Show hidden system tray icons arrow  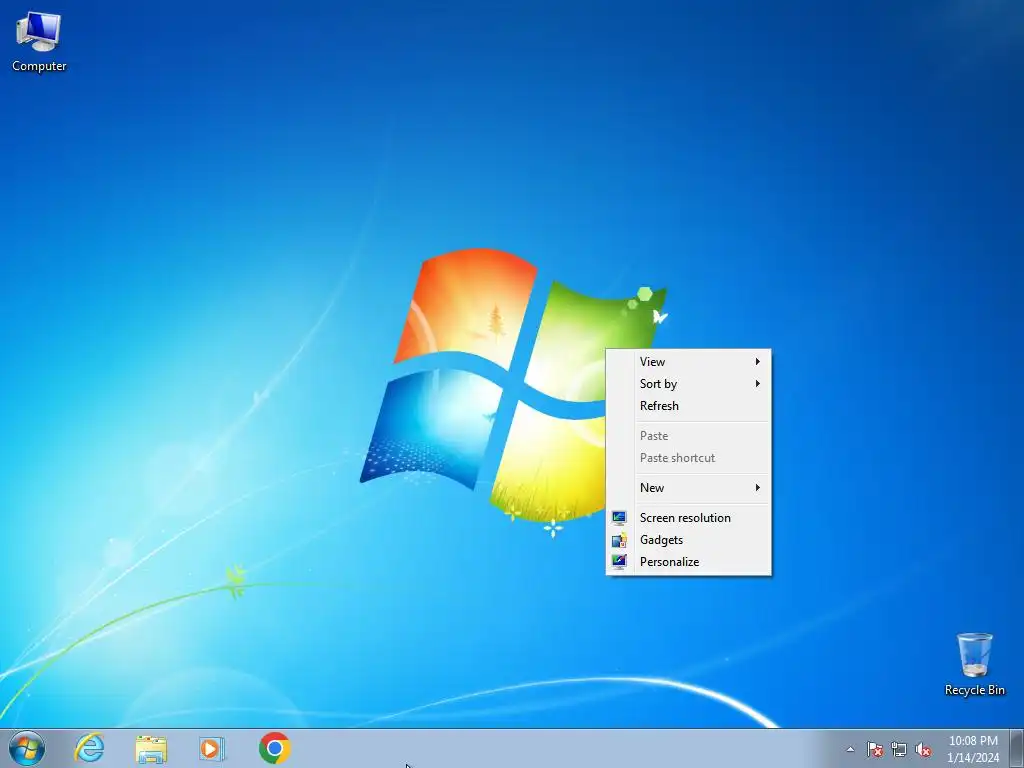point(850,749)
